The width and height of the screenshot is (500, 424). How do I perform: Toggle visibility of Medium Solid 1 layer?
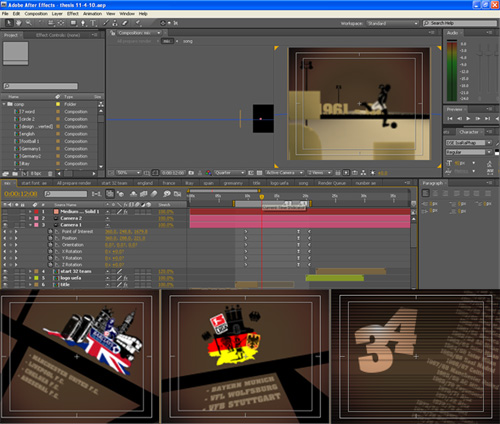click(x=5, y=212)
